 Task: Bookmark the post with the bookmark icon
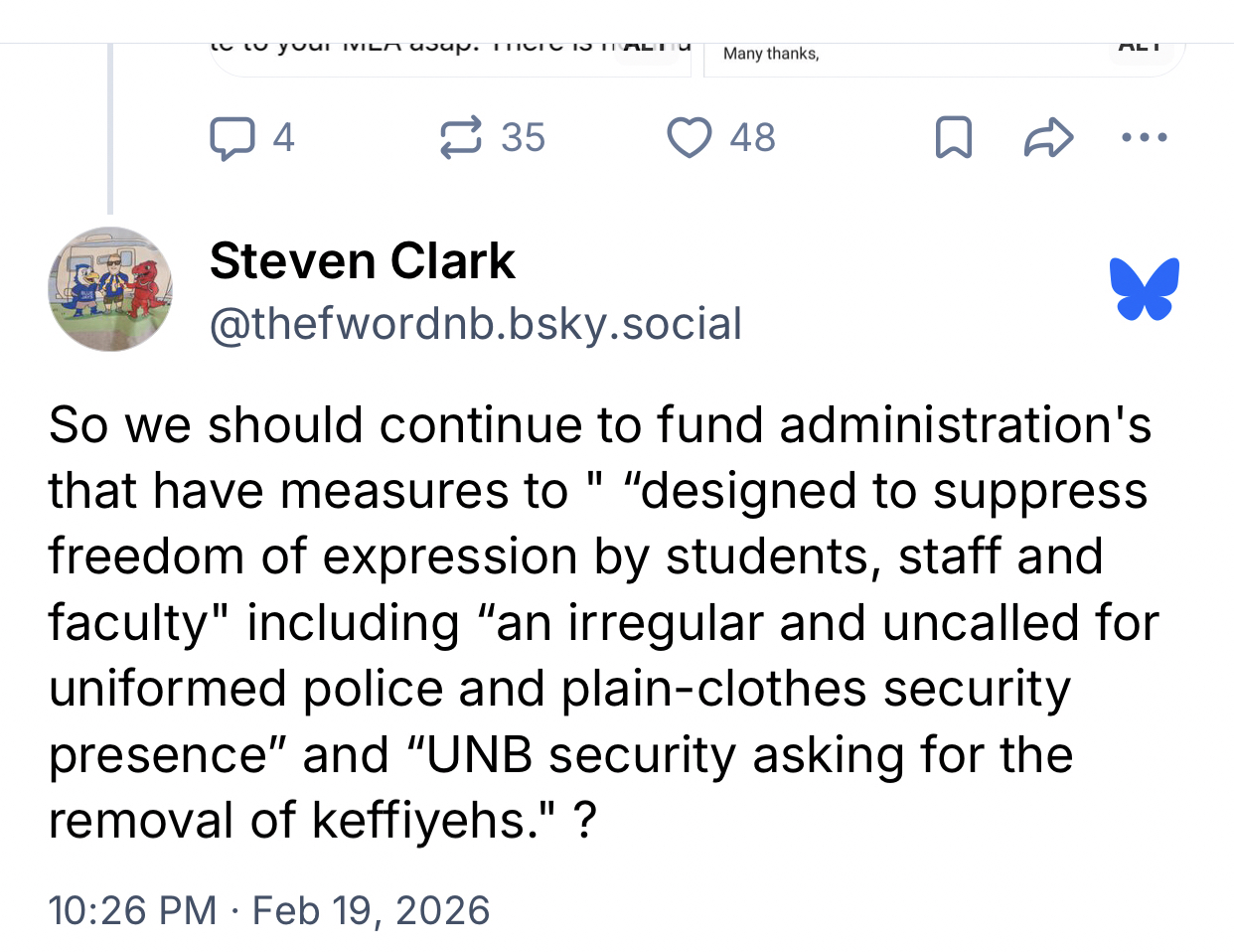tap(953, 137)
